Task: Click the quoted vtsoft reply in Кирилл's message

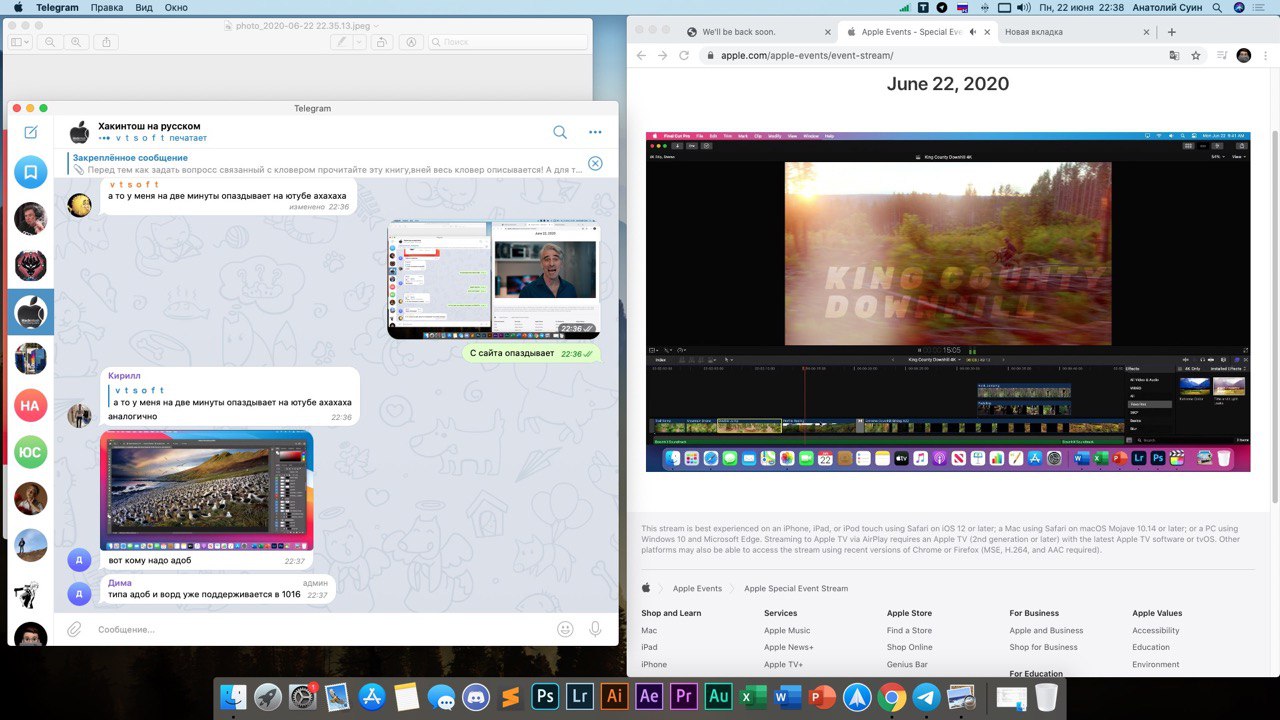Action: point(231,396)
